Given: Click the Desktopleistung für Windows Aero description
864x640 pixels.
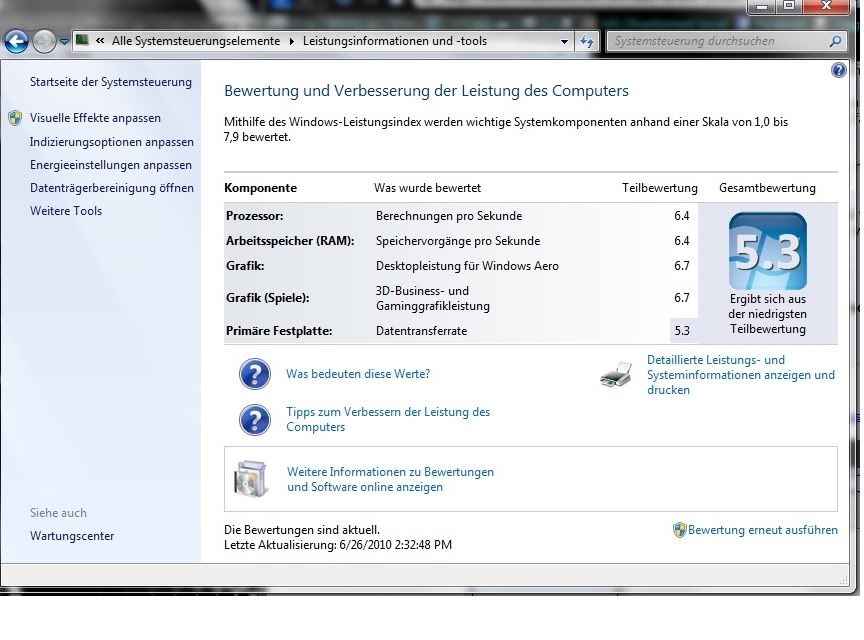Looking at the screenshot, I should coord(467,266).
